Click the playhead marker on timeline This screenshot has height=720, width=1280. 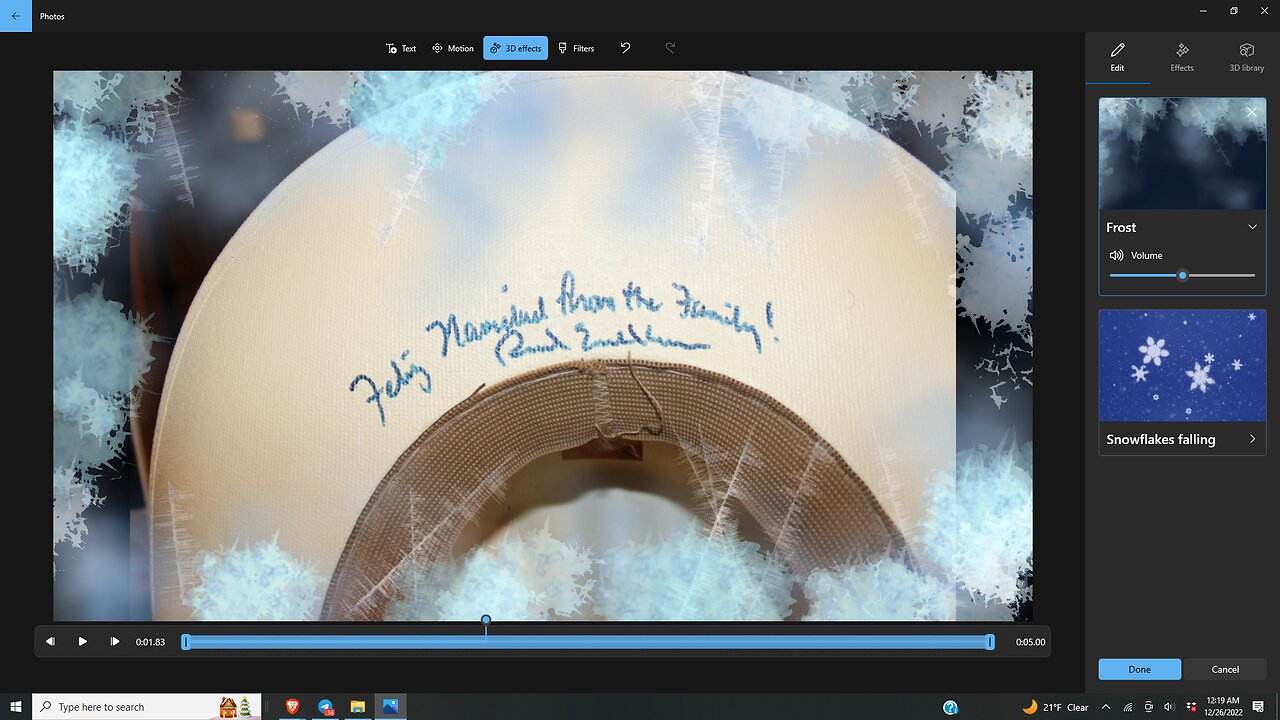coord(486,620)
